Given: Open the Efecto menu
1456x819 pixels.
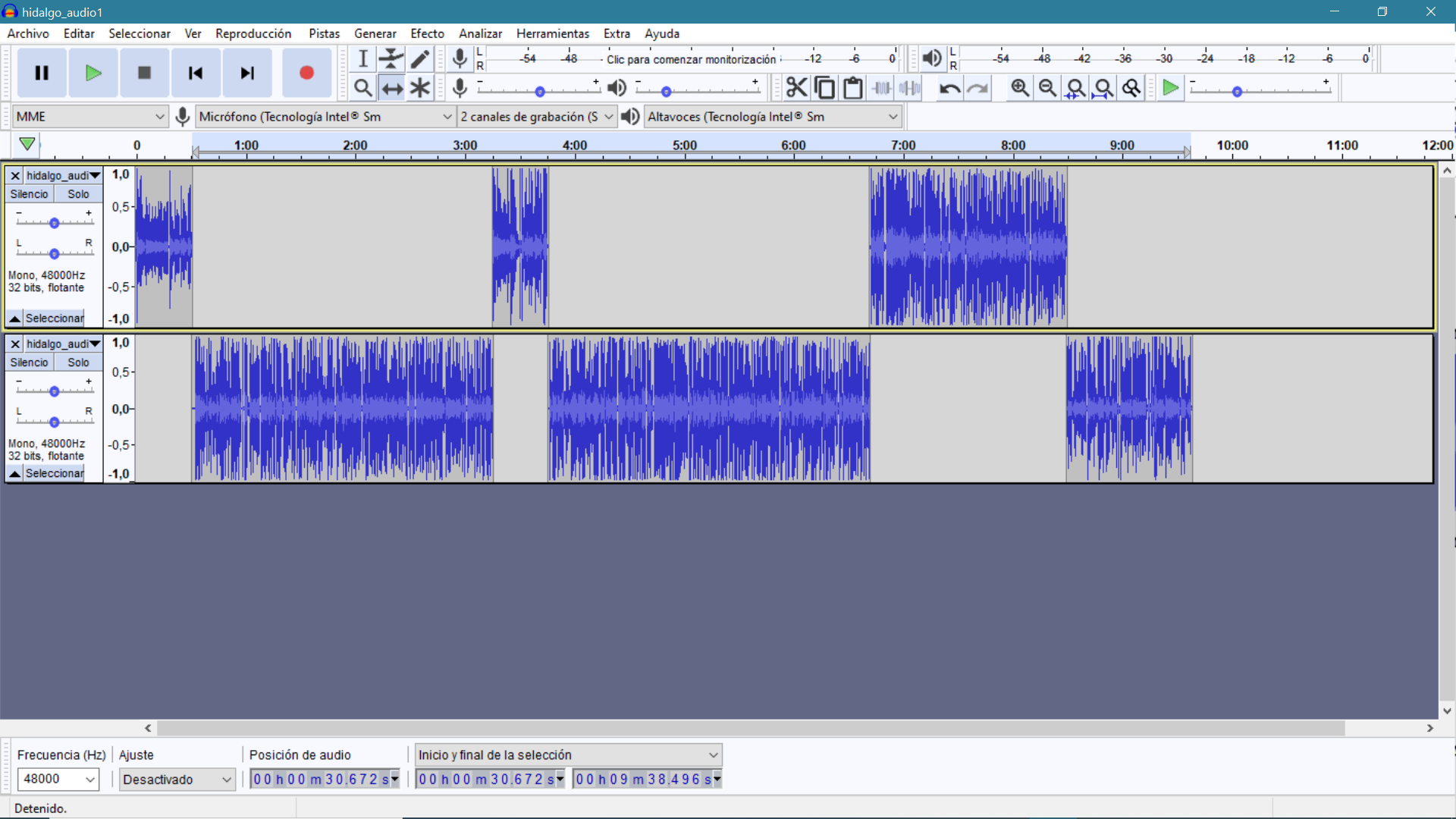Looking at the screenshot, I should pyautogui.click(x=427, y=33).
